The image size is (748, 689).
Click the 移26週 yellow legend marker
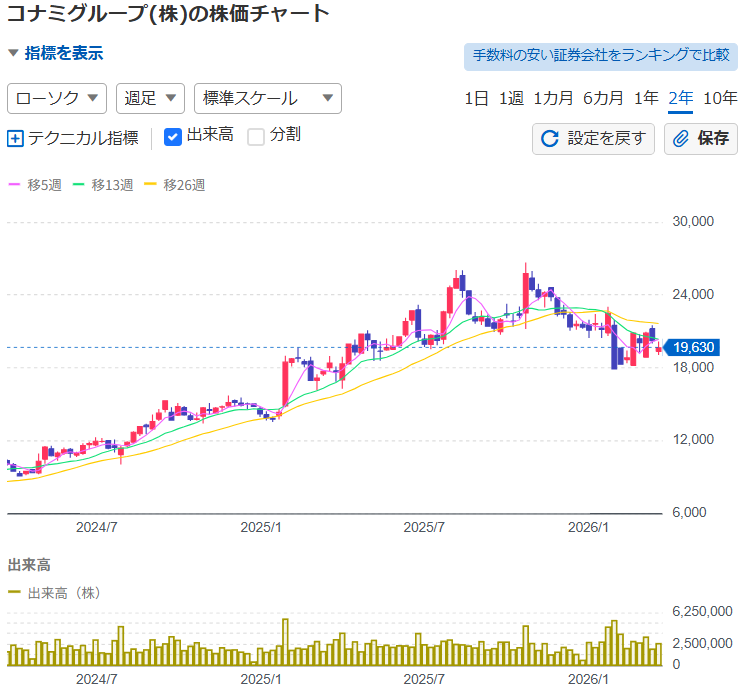pyautogui.click(x=151, y=185)
